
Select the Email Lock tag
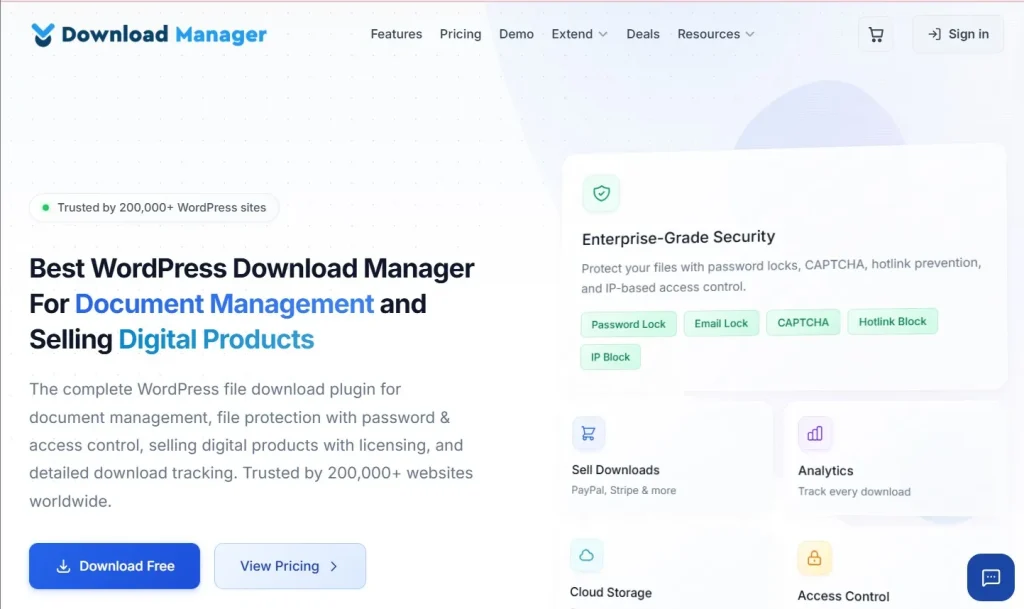(721, 323)
